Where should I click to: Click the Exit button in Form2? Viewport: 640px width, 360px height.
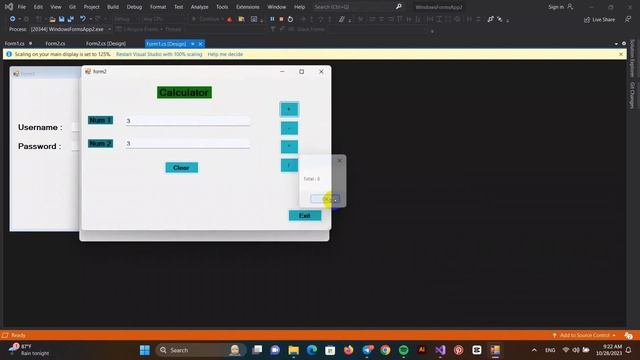click(x=305, y=216)
